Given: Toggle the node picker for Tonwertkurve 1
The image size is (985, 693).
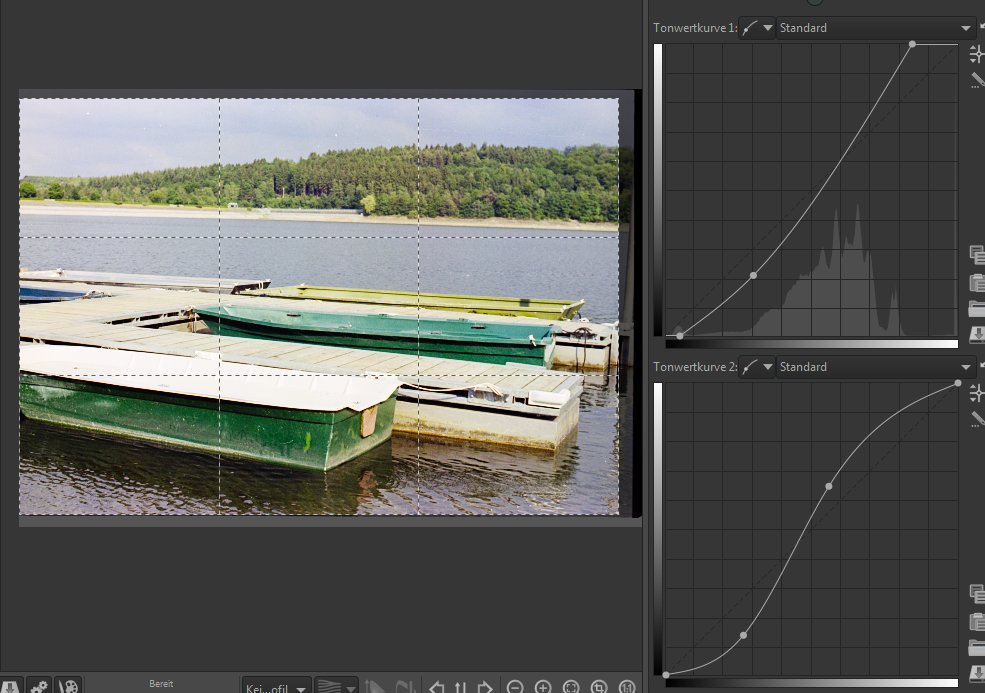Looking at the screenshot, I should pos(977,55).
